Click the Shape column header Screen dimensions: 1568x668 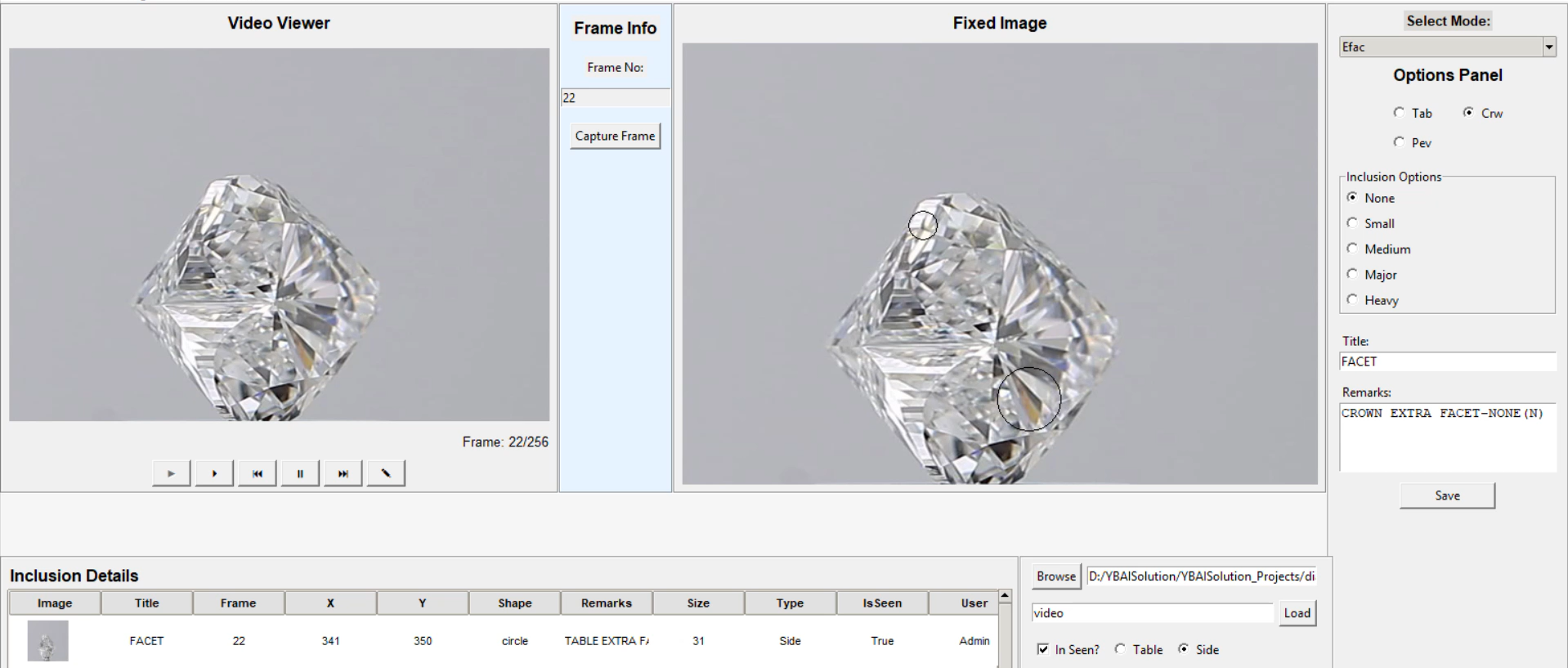click(515, 603)
